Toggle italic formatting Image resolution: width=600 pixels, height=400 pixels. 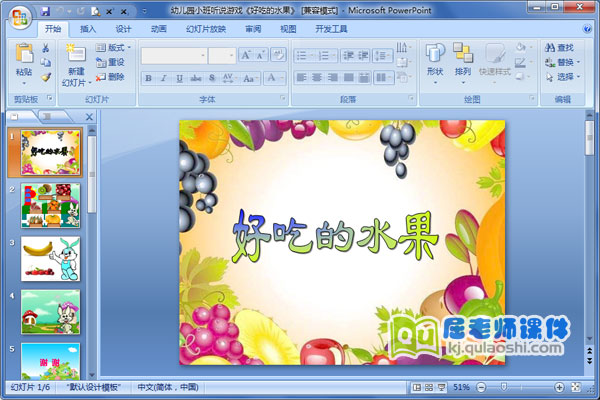(x=164, y=78)
